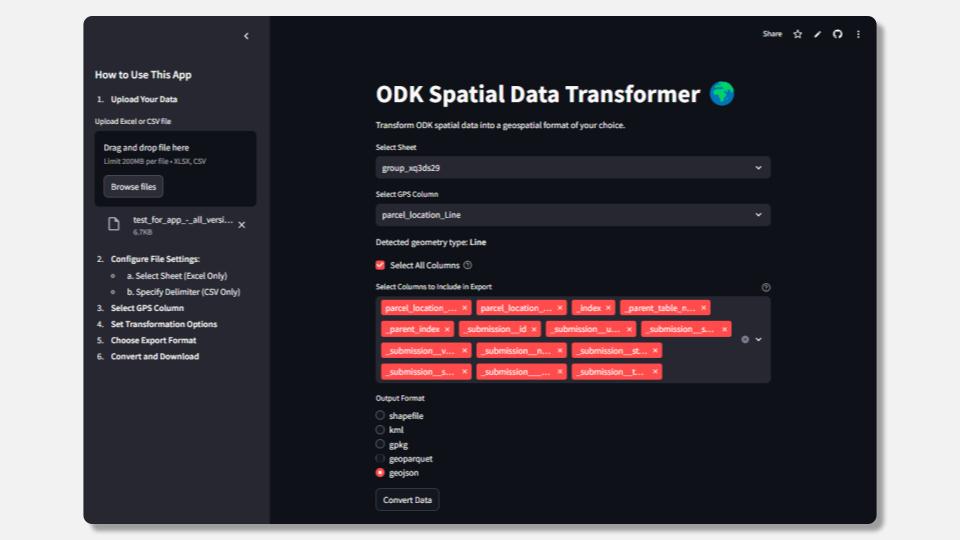Choose geoparquet output format
This screenshot has width=960, height=540.
[x=380, y=459]
